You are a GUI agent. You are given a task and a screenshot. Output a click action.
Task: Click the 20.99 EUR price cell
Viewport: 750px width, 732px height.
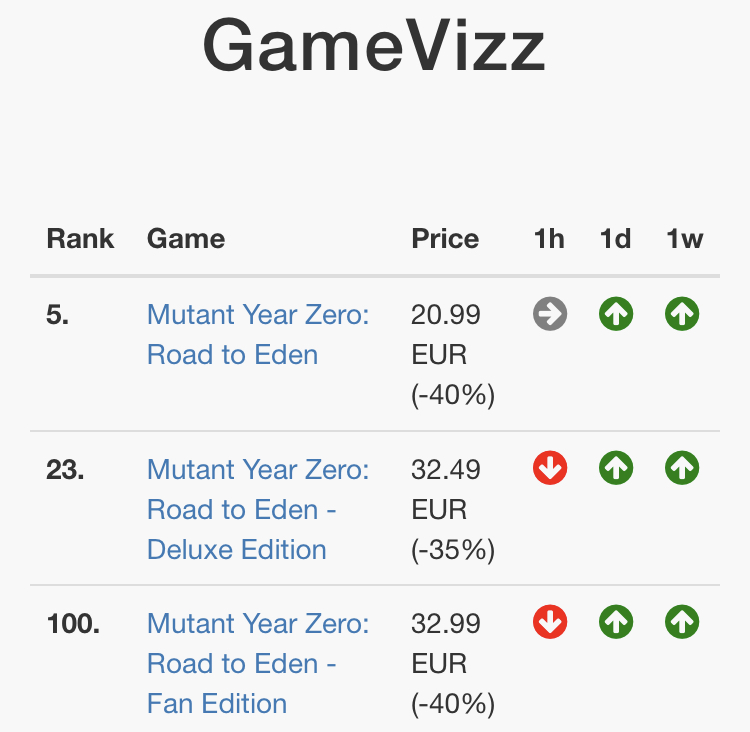click(x=452, y=355)
